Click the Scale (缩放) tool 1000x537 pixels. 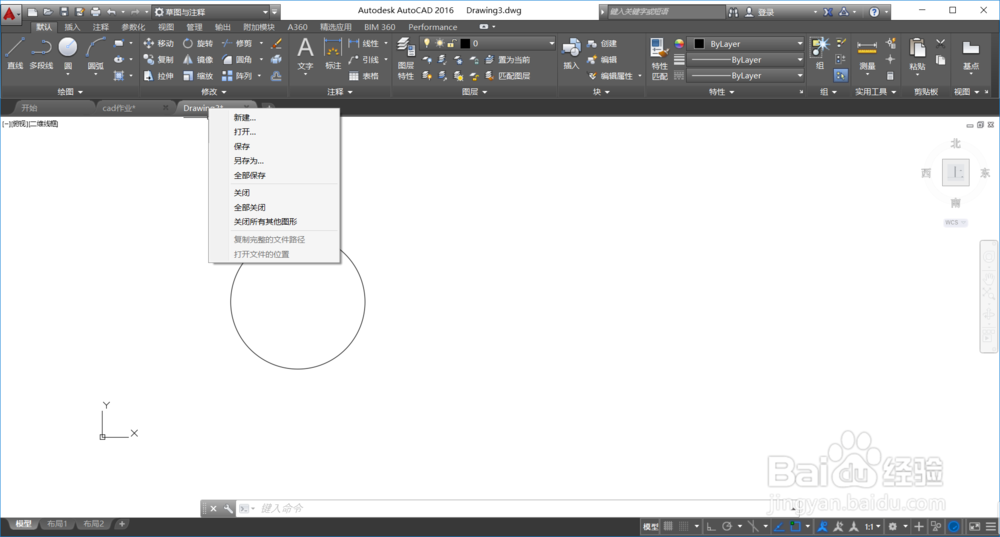[x=198, y=76]
